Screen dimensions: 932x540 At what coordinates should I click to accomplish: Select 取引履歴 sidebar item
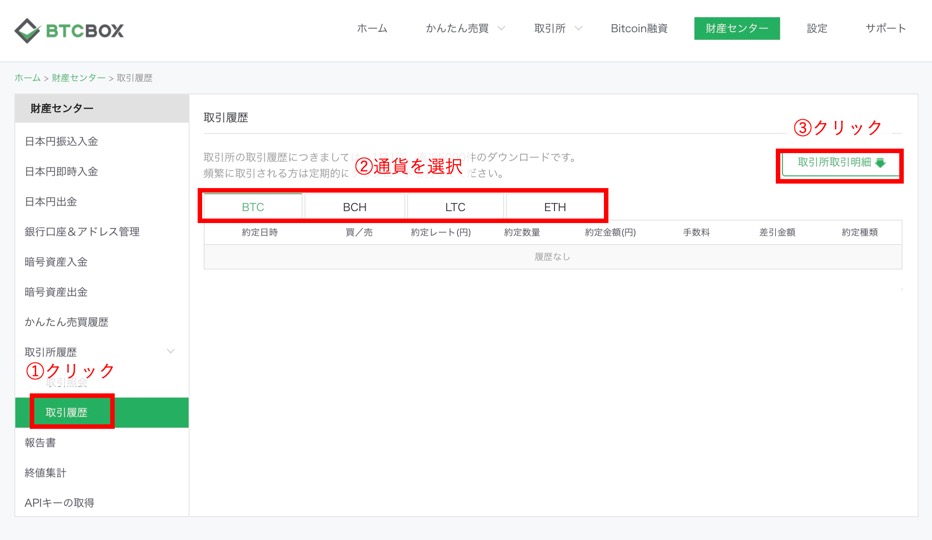click(x=102, y=413)
